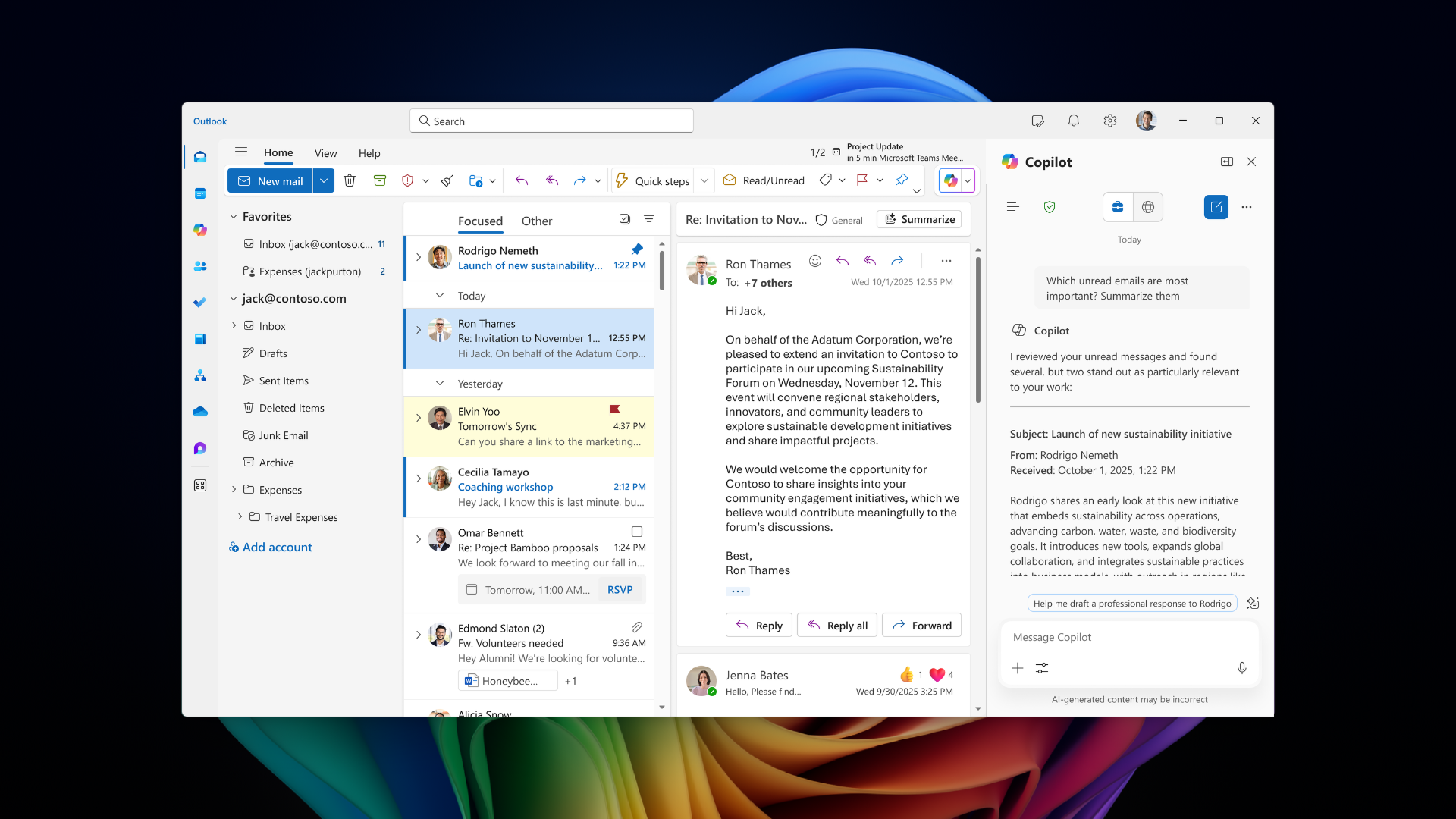
Task: Collapse the jack@contoso.com account tree
Action: pos(234,299)
